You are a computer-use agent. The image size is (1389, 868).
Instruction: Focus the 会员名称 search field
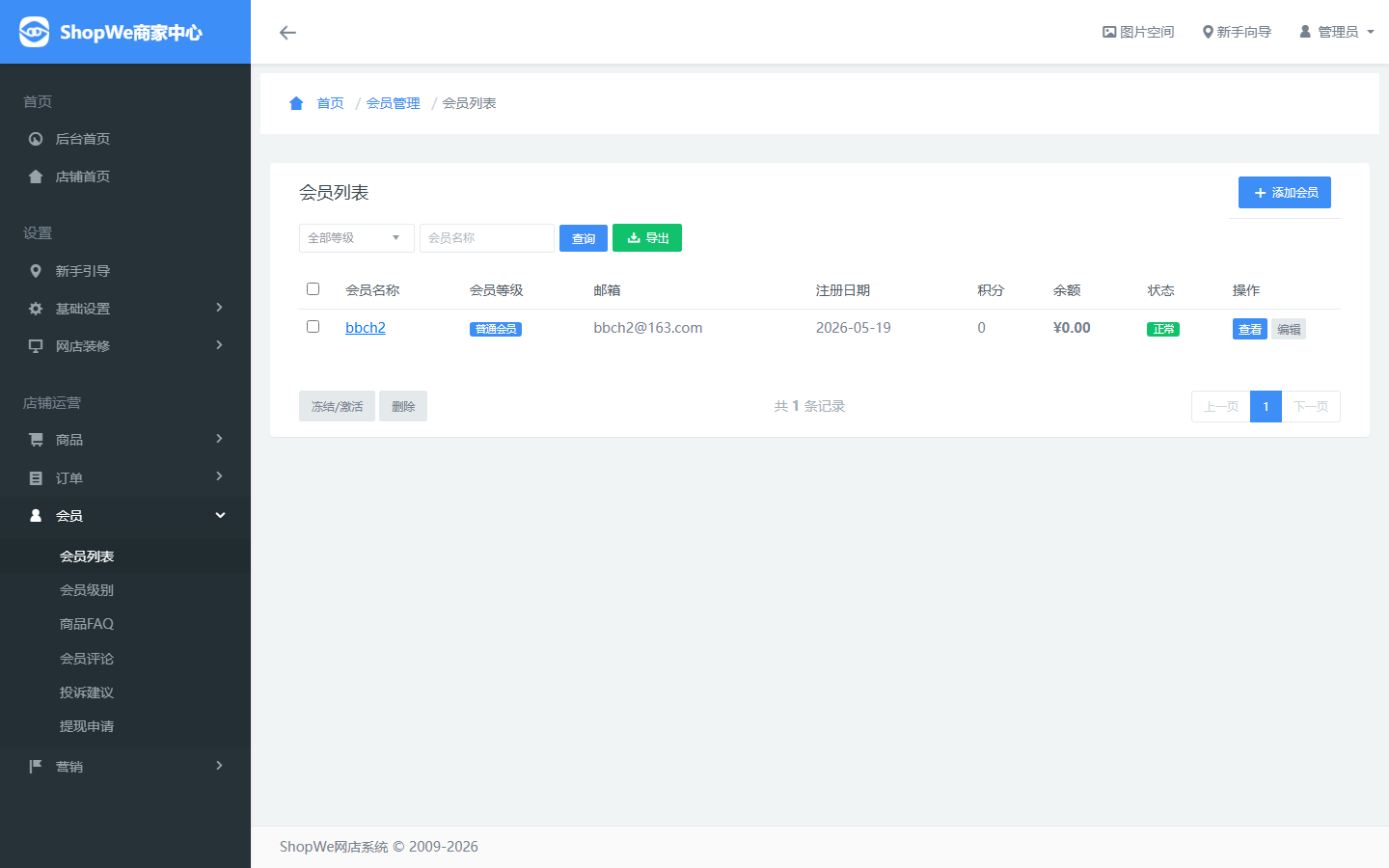(x=487, y=238)
